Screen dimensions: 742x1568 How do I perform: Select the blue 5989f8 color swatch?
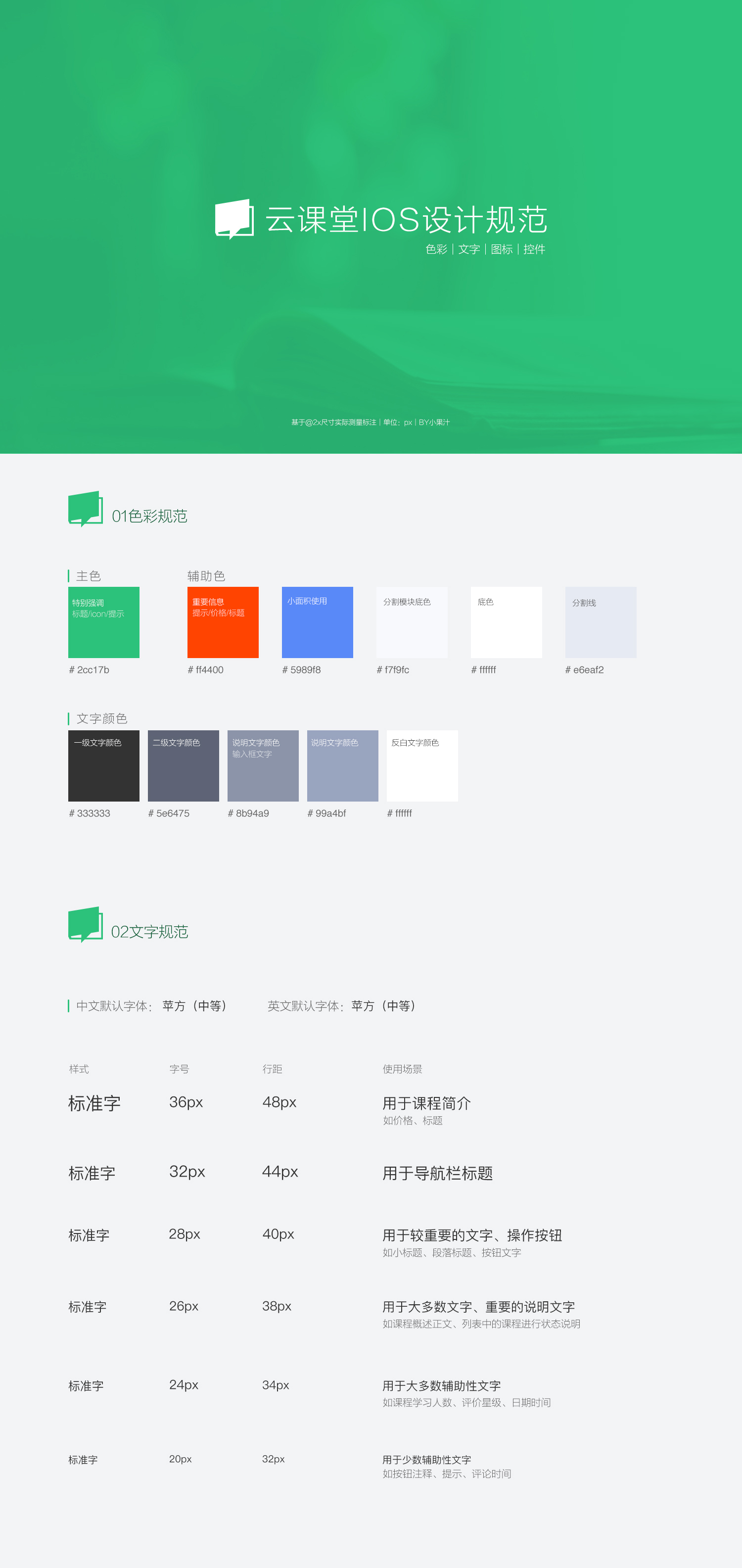317,622
